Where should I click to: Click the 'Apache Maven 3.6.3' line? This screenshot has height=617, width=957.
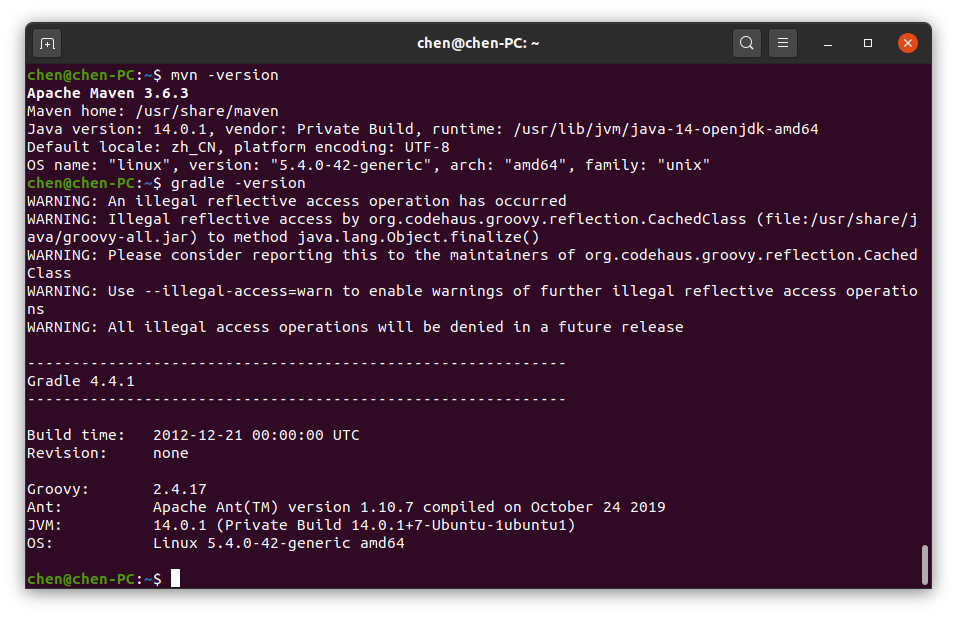(108, 93)
